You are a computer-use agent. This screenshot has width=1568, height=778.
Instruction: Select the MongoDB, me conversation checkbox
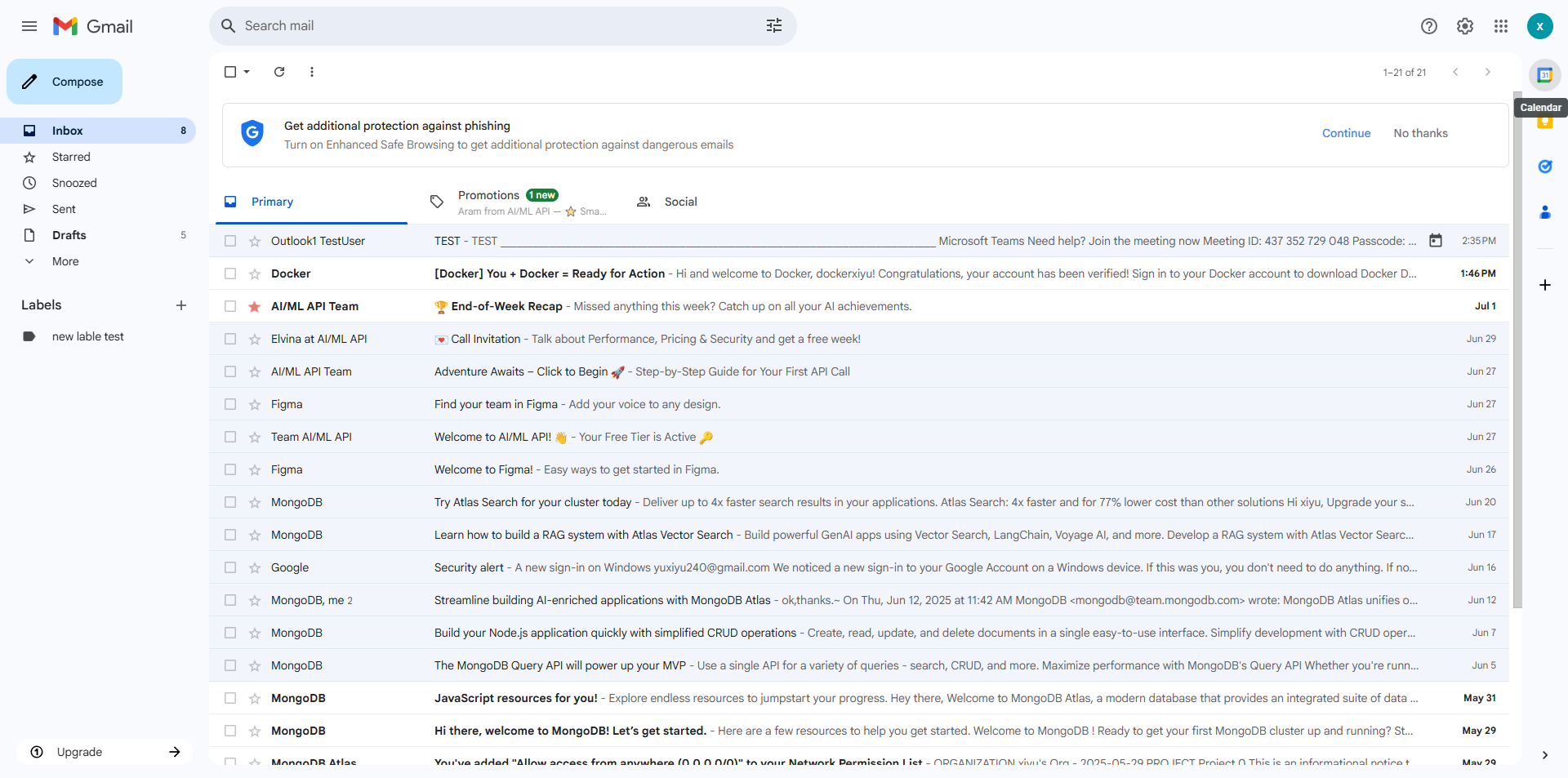230,600
